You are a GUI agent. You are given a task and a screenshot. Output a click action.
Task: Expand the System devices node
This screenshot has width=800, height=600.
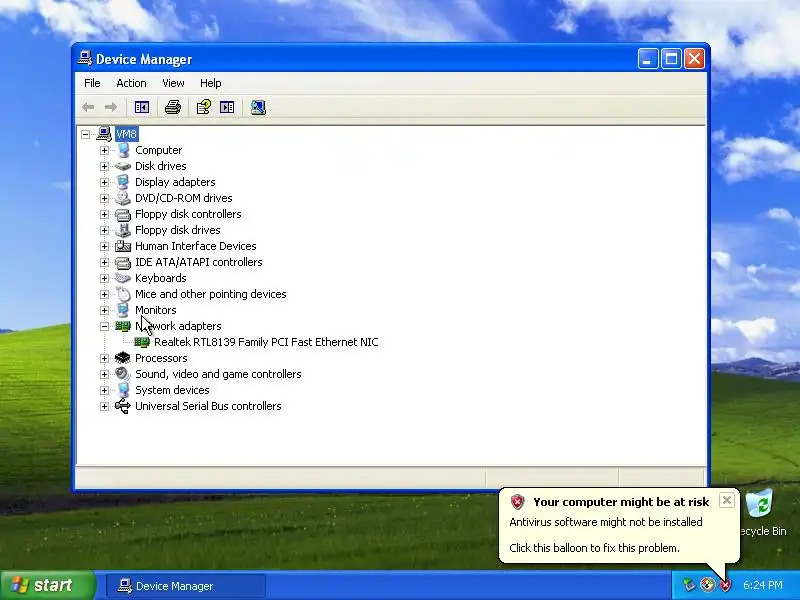pos(105,390)
